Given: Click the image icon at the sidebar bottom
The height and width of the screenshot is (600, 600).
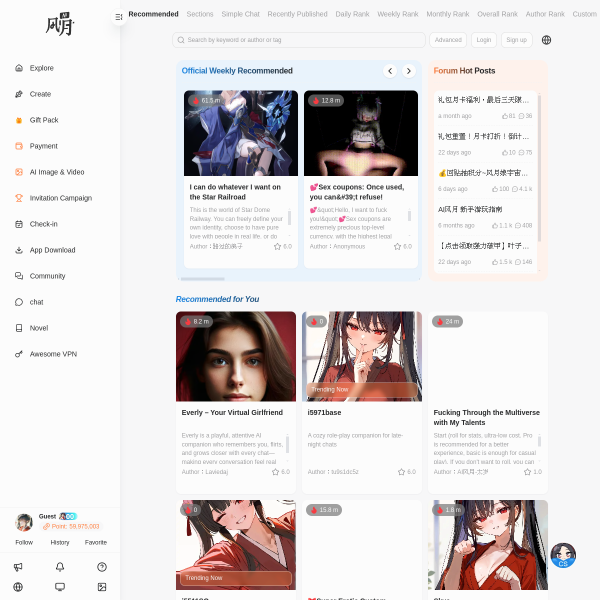Looking at the screenshot, I should click(x=102, y=587).
